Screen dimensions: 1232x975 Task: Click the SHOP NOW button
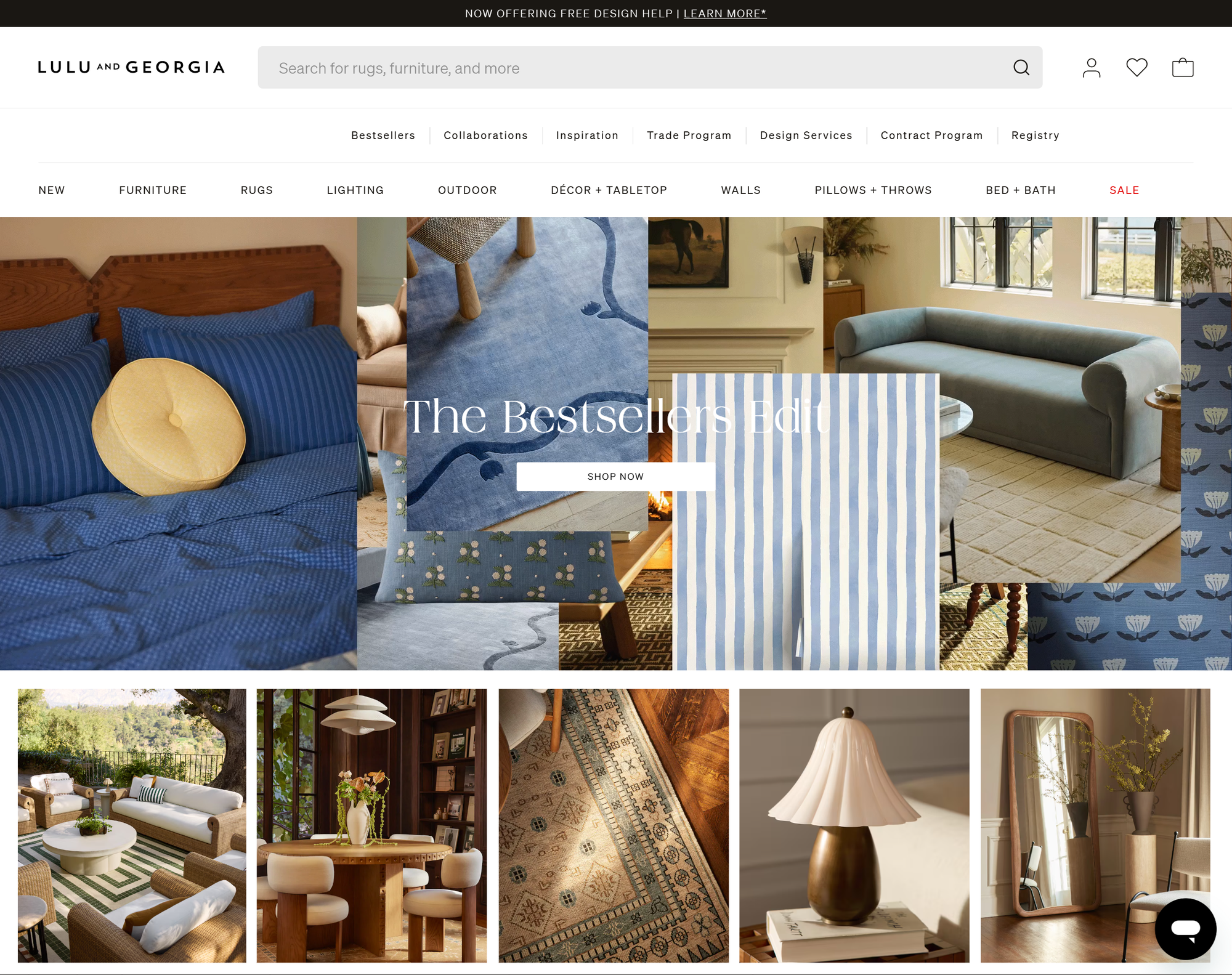coord(615,475)
